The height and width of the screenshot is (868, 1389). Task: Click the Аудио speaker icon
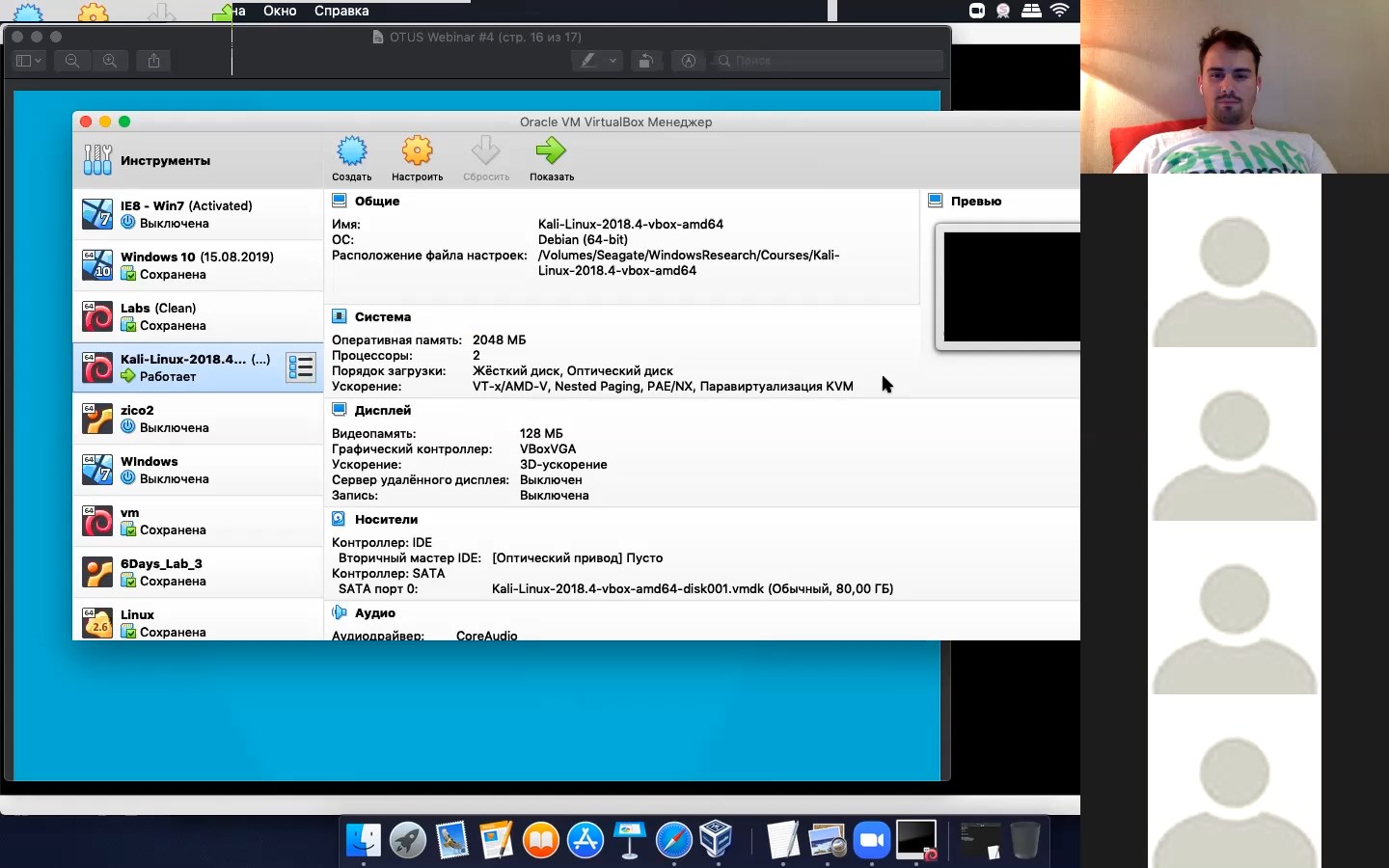pyautogui.click(x=339, y=612)
